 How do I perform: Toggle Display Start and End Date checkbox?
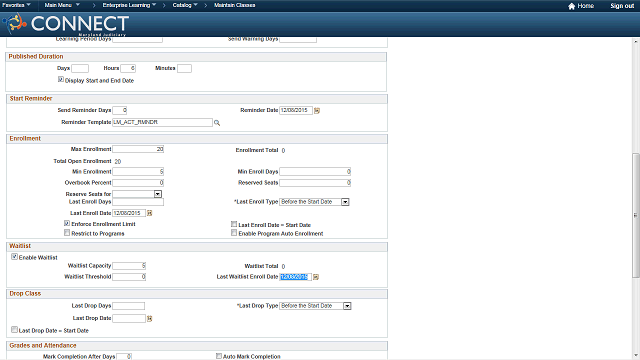(x=61, y=80)
